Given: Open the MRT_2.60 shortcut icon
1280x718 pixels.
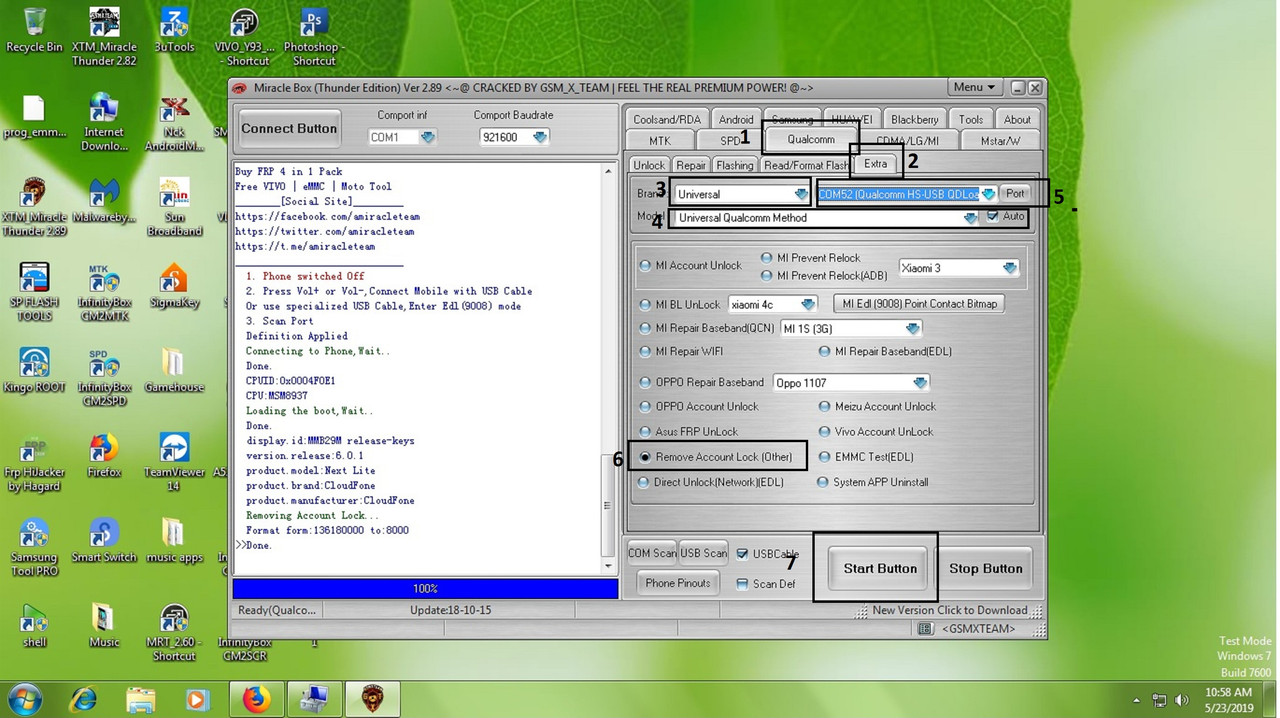Looking at the screenshot, I should (x=174, y=633).
